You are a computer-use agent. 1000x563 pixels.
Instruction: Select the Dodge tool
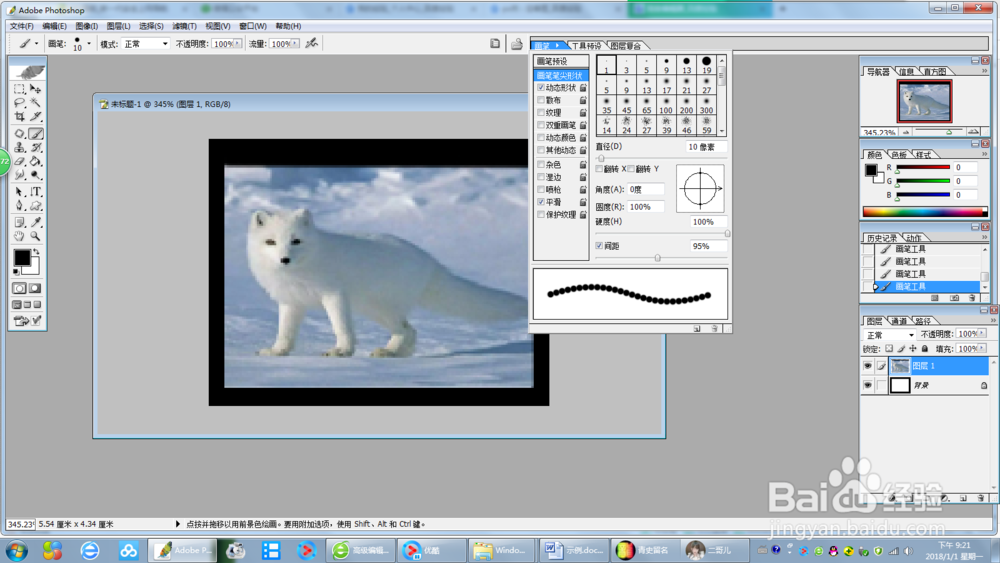tap(36, 175)
